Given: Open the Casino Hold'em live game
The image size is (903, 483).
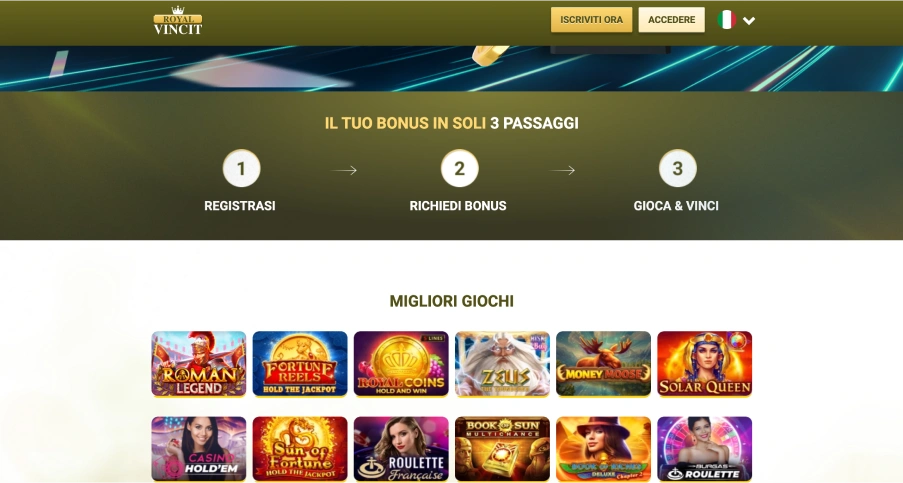Looking at the screenshot, I should point(199,449).
